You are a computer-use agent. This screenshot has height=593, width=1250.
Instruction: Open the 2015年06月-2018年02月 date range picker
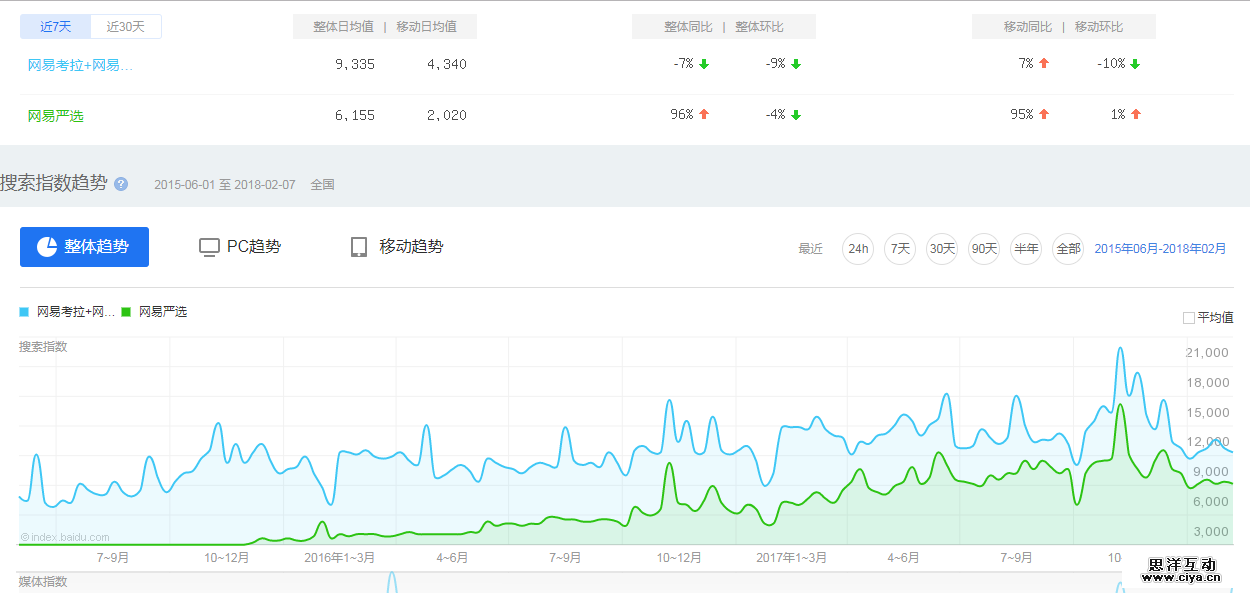[x=1160, y=249]
